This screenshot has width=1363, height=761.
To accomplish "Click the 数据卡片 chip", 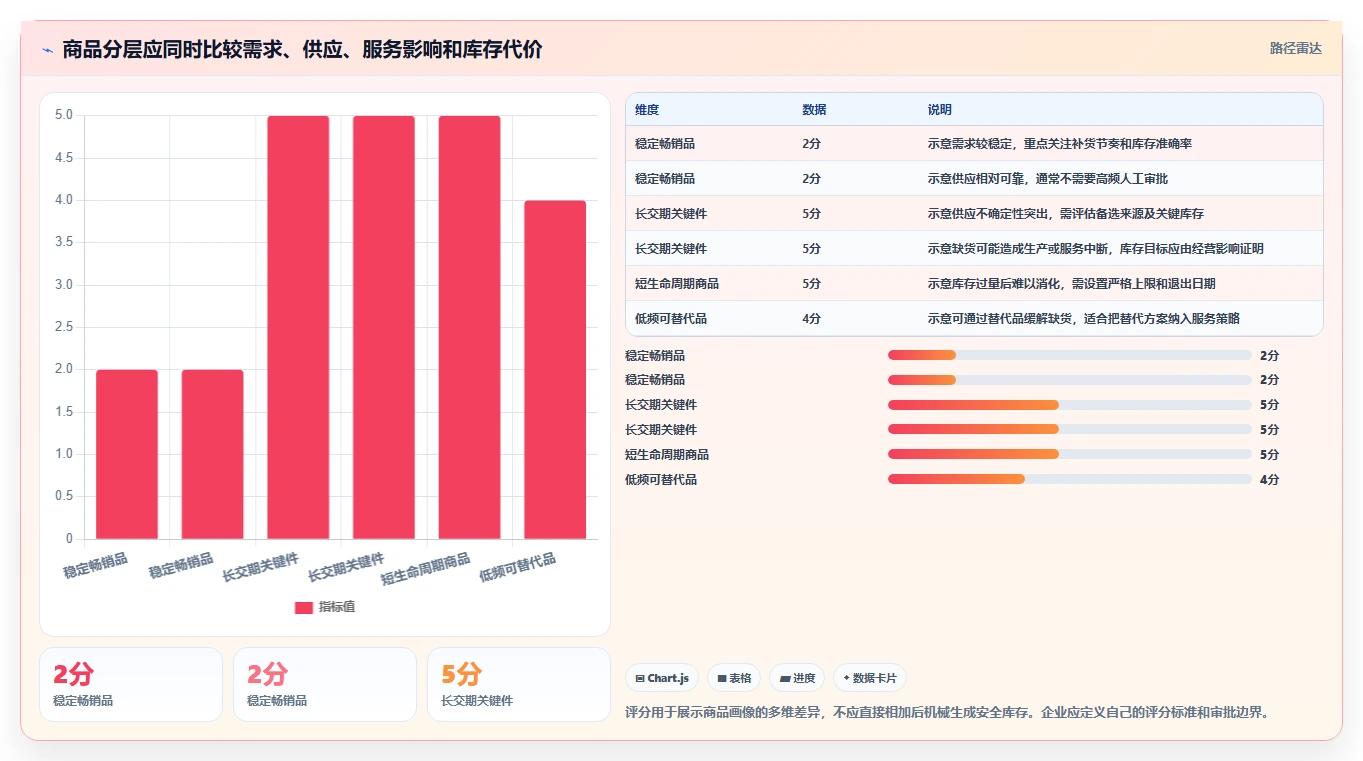I will 870,678.
